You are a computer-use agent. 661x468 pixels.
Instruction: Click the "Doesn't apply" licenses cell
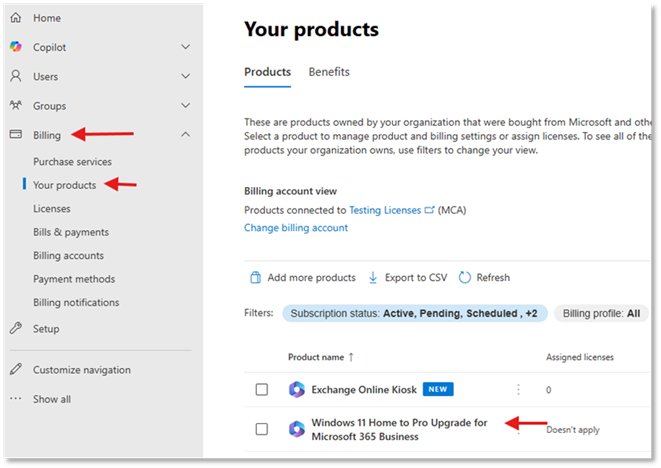pyautogui.click(x=572, y=430)
